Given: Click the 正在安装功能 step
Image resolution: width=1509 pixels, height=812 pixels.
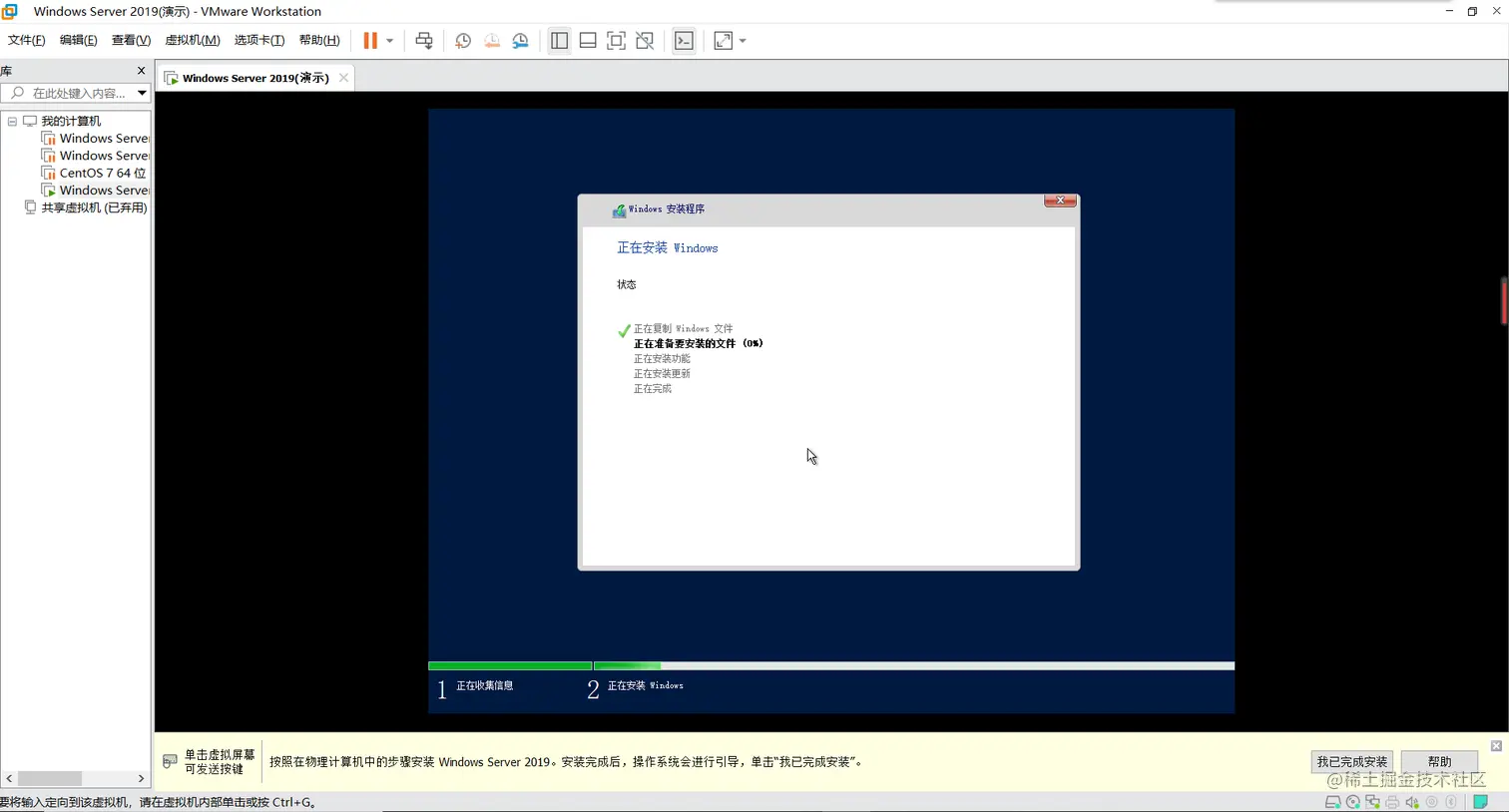Looking at the screenshot, I should (x=662, y=358).
